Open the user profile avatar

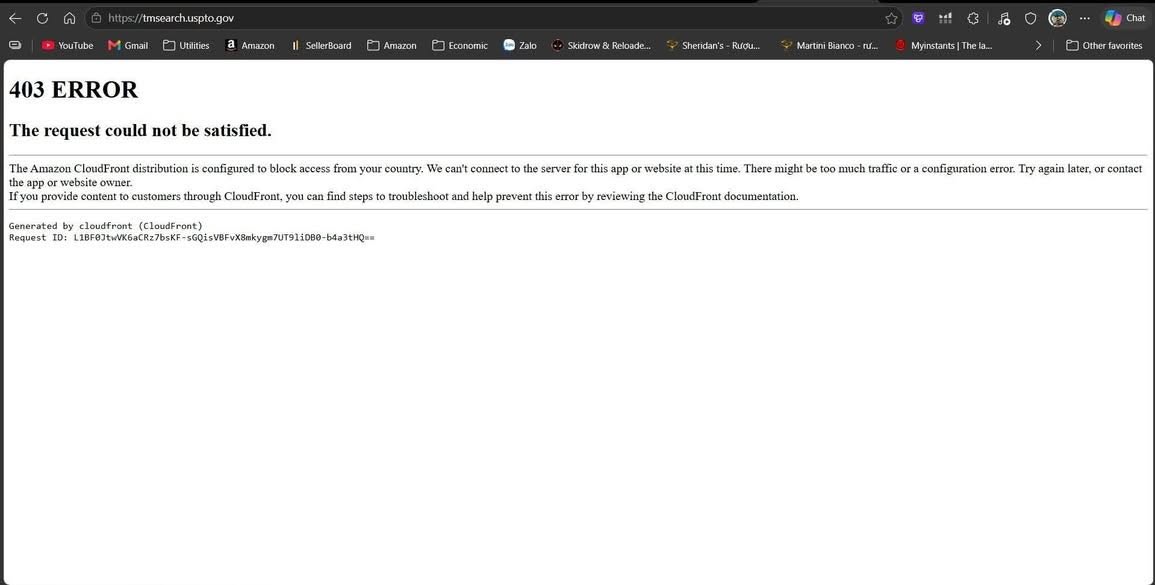click(x=1058, y=18)
